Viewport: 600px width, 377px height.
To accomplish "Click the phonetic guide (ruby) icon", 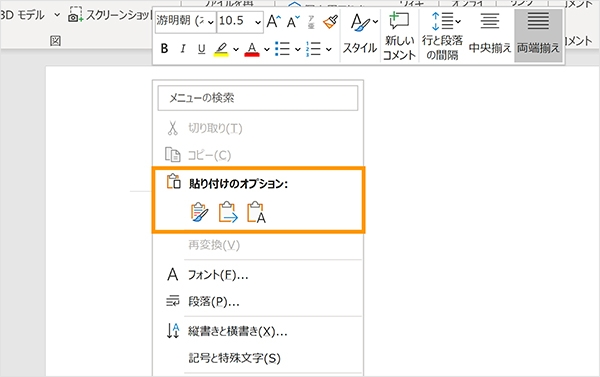I will click(311, 22).
